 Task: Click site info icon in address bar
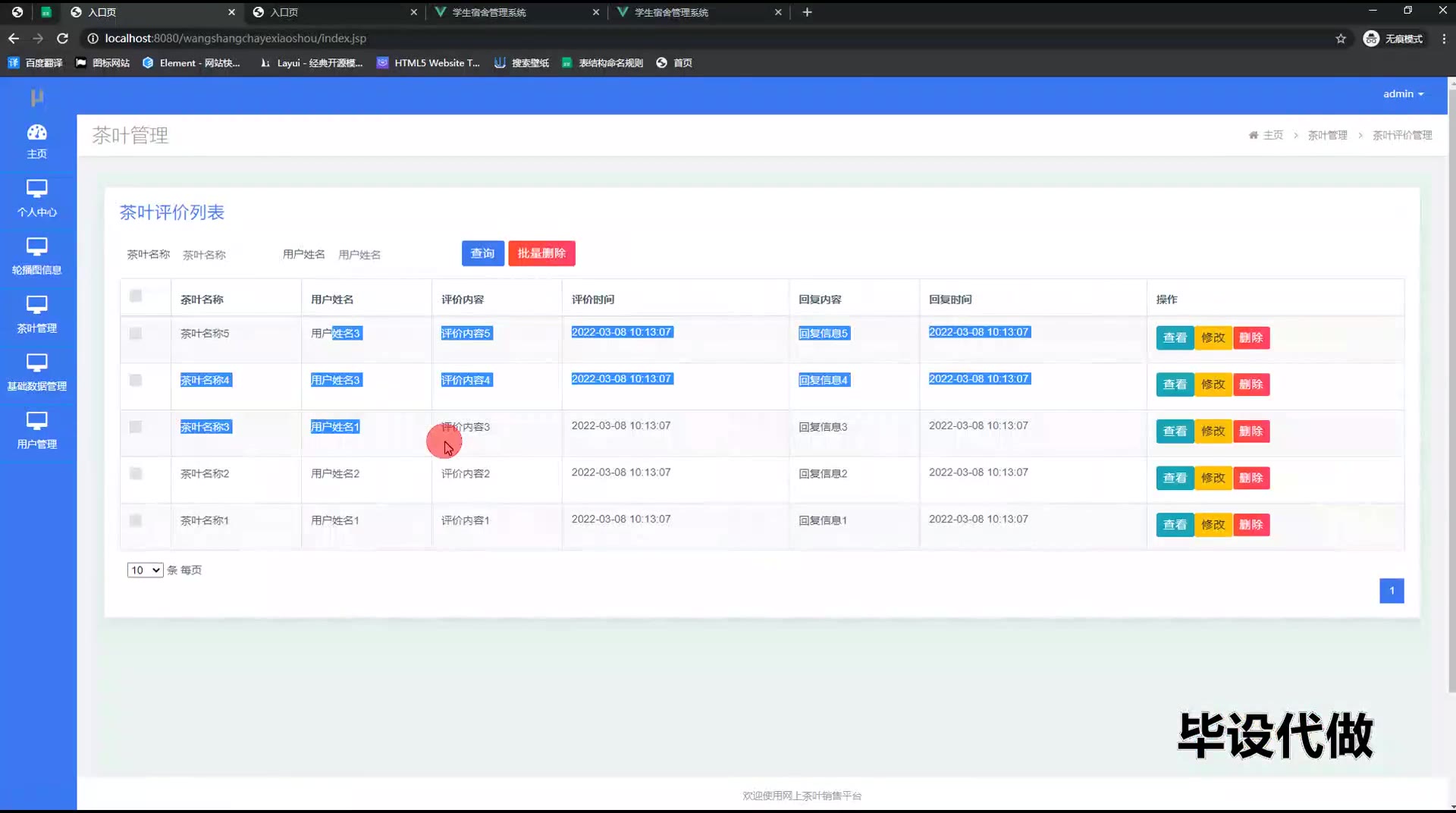(93, 38)
